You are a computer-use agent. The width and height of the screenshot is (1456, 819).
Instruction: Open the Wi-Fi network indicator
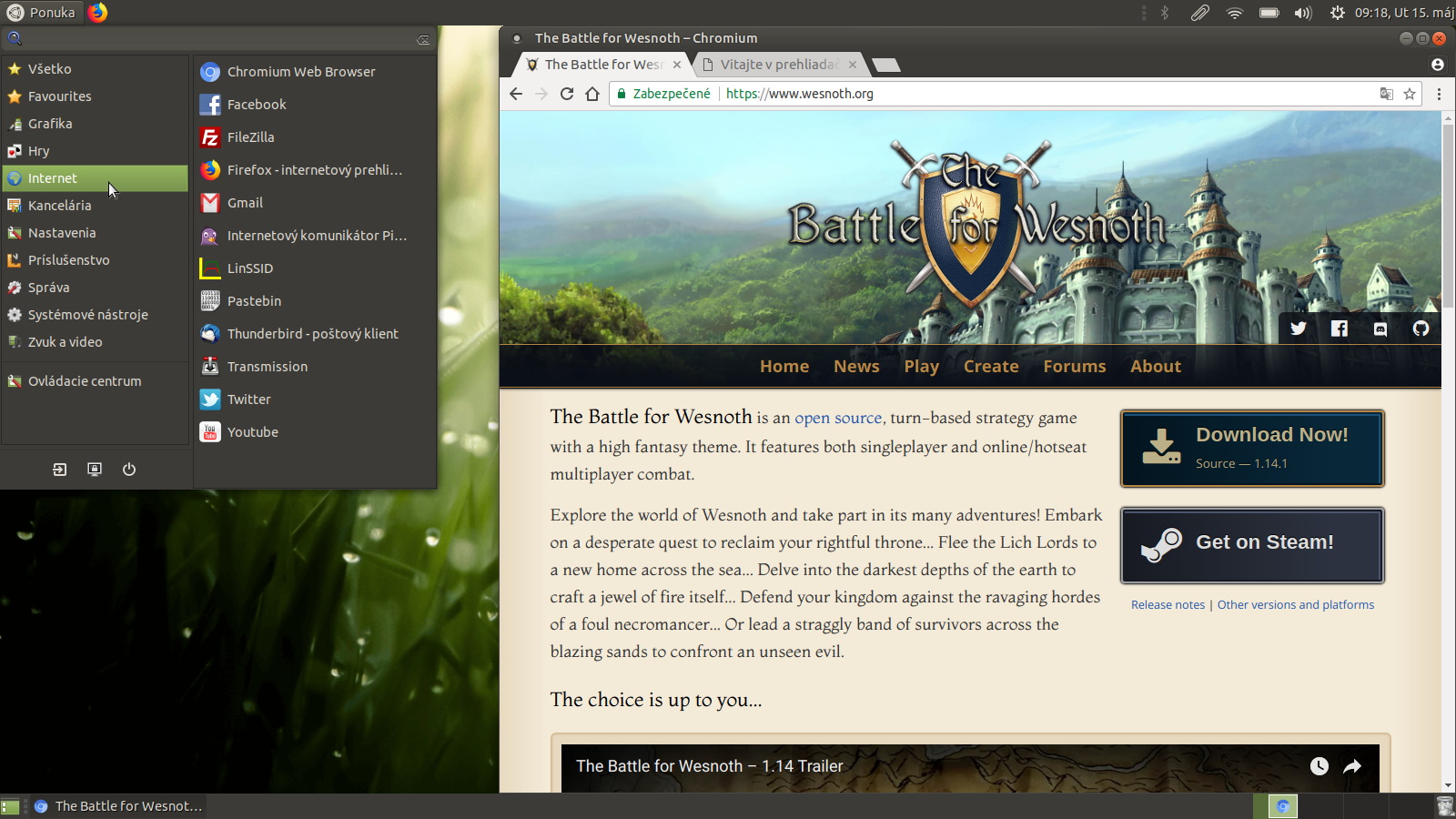(x=1235, y=13)
